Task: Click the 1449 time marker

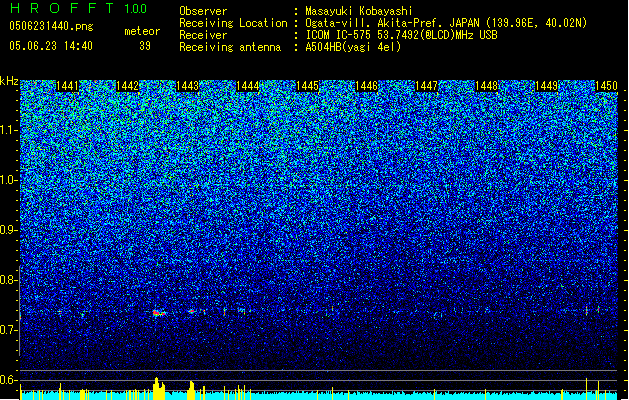Action: pyautogui.click(x=546, y=86)
